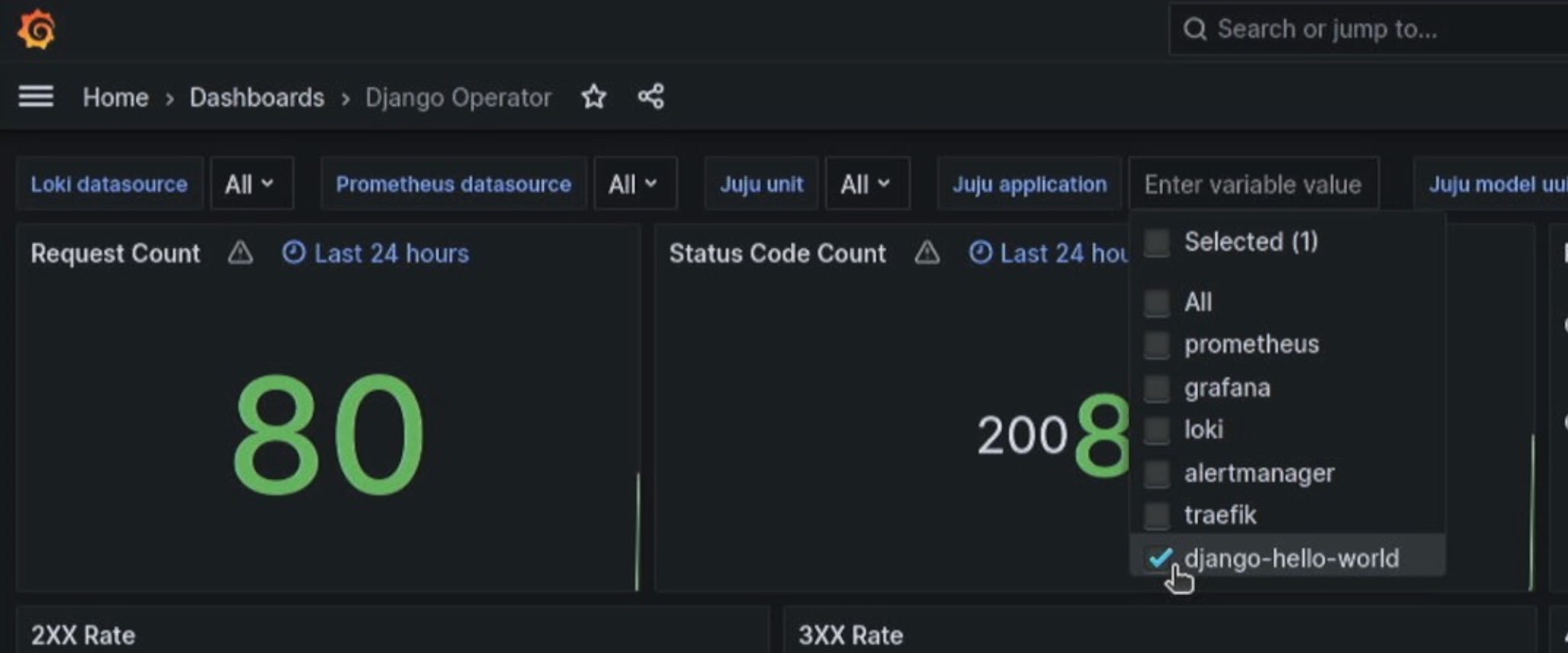Click the Loki datasource label
The width and height of the screenshot is (1568, 653).
[x=109, y=184]
